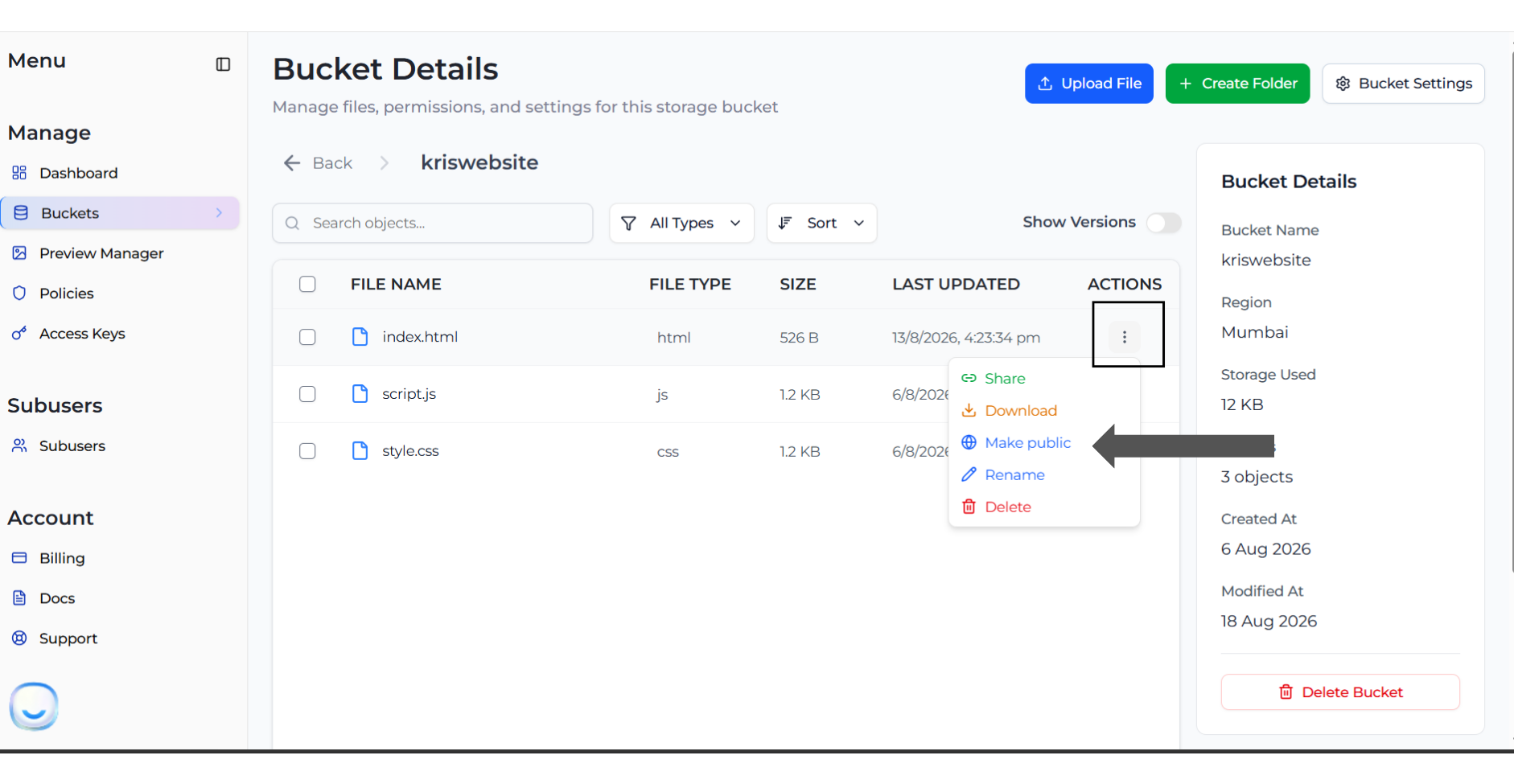Expand the Buckets chevron in sidebar
Viewport: 1514px width, 784px height.
coord(219,213)
